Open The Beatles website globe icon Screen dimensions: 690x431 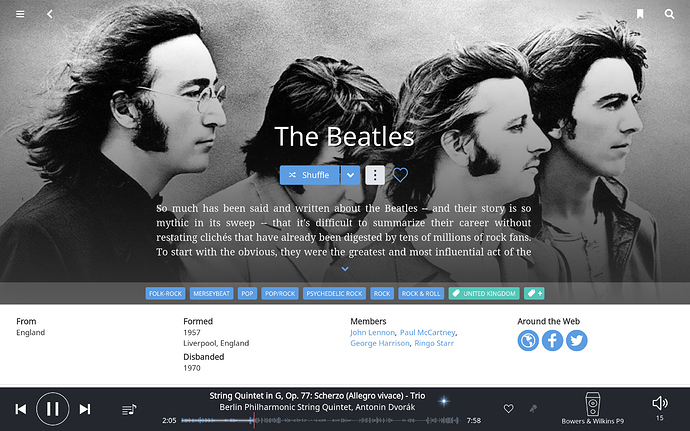528,341
